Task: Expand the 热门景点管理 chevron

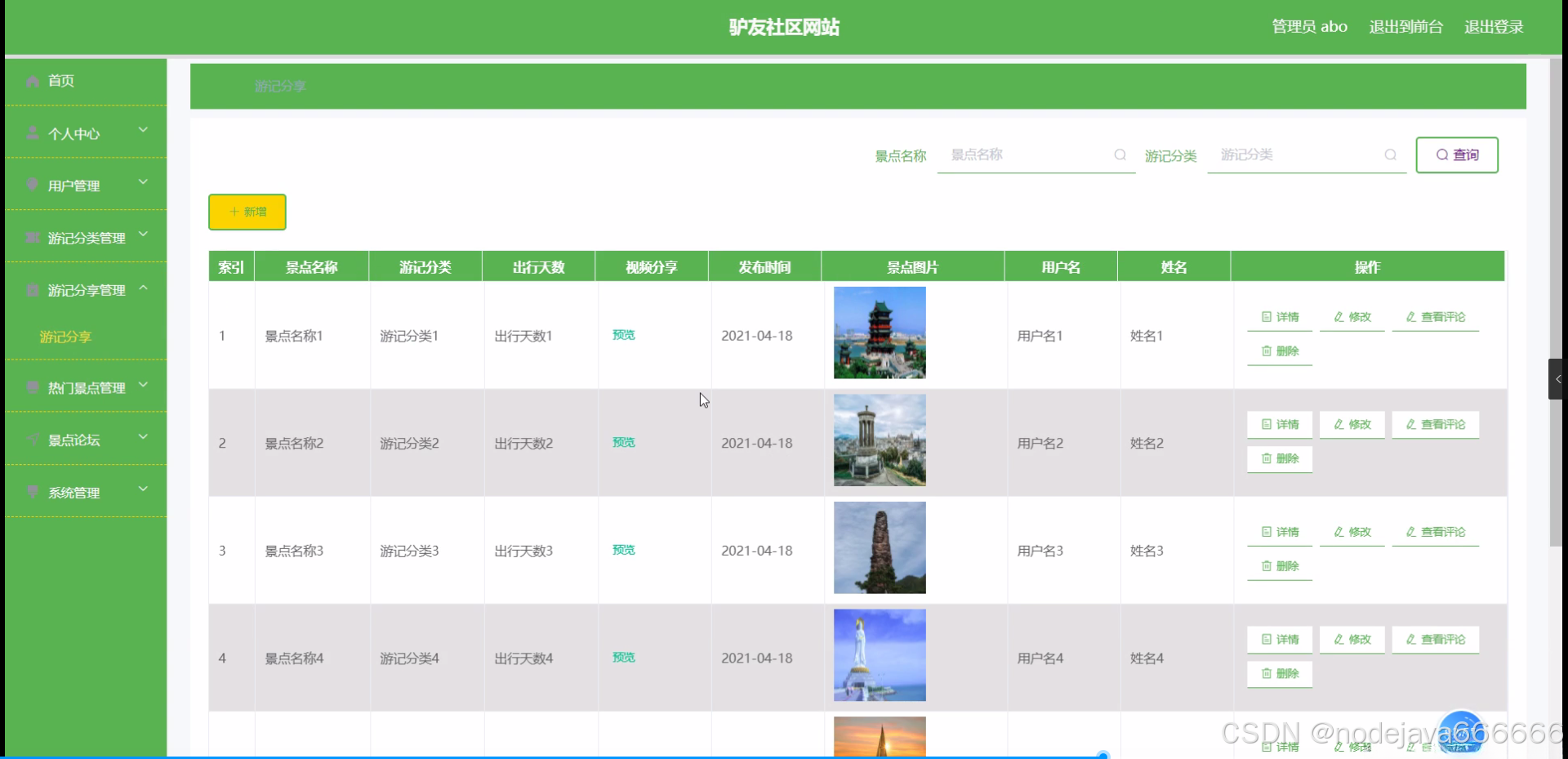Action: (144, 384)
